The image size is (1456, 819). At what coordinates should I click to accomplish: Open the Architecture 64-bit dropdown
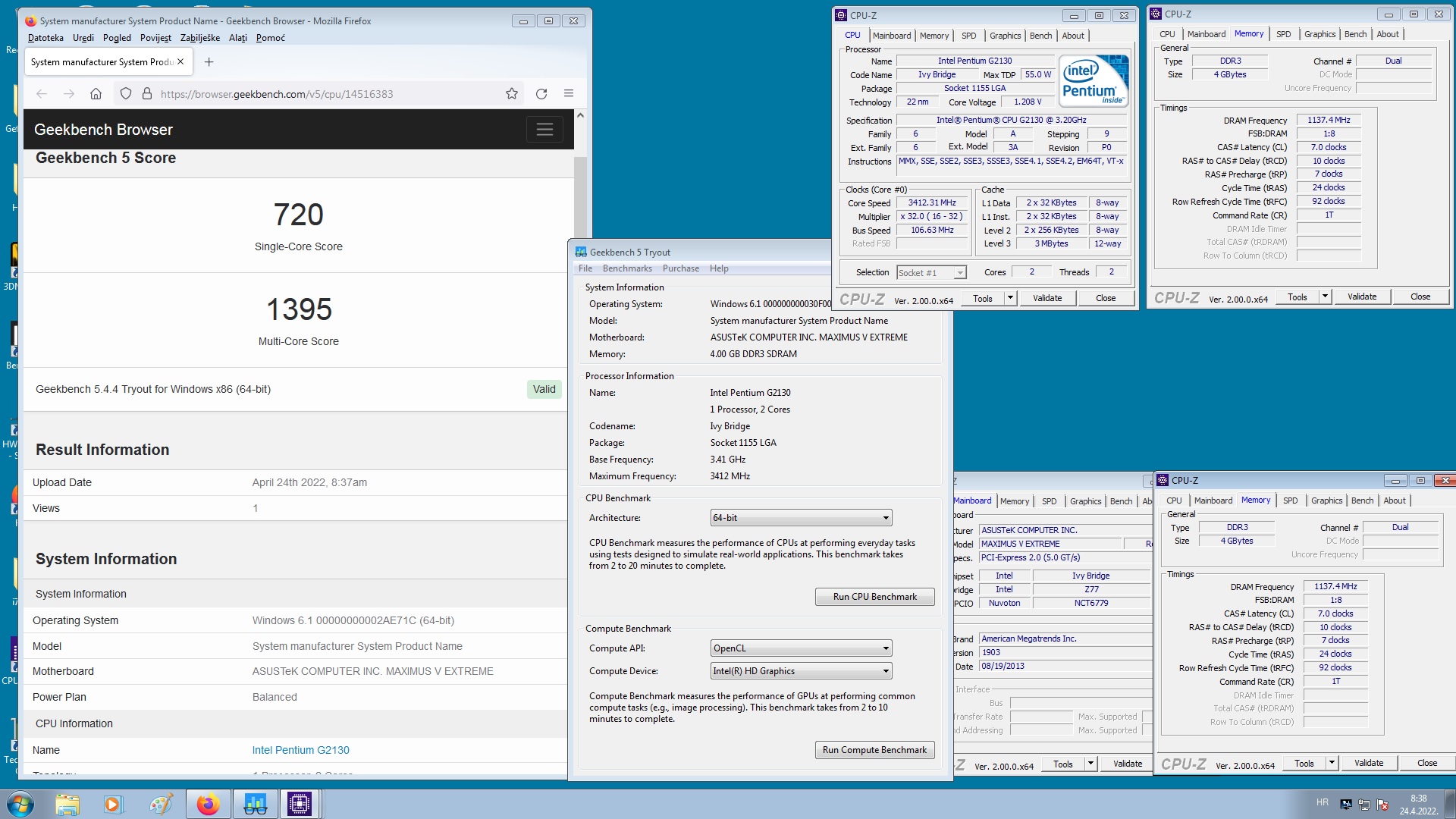(801, 518)
